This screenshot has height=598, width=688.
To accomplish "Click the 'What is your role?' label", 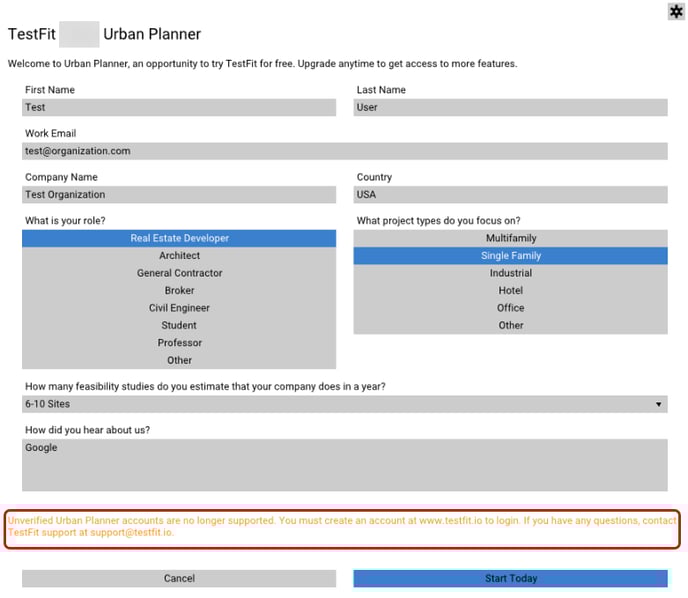I will (x=65, y=221).
